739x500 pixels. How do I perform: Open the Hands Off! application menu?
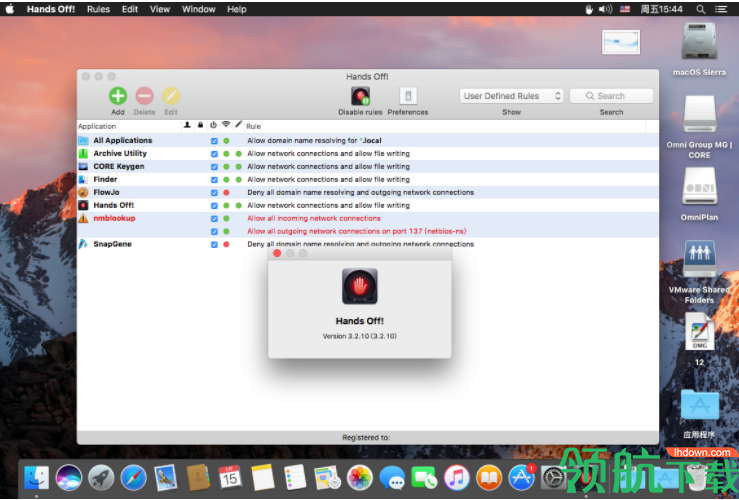(x=51, y=9)
